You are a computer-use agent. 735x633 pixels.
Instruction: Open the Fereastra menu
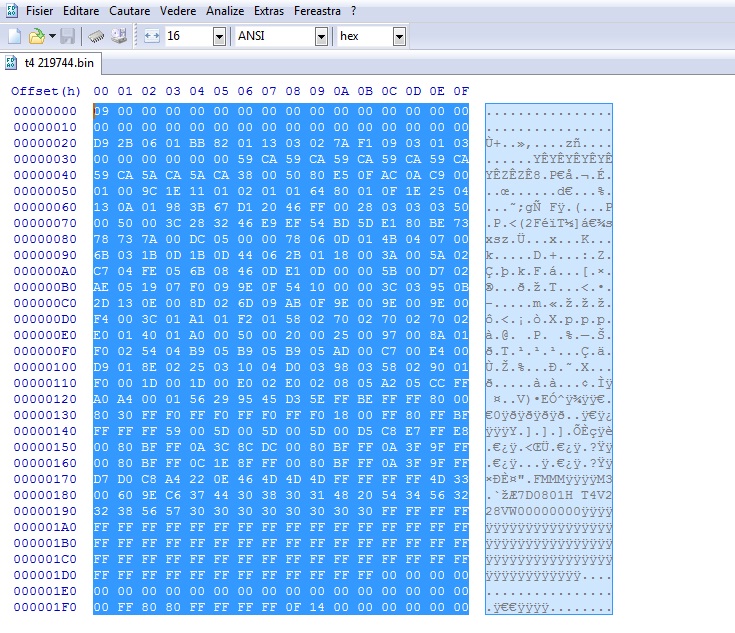(x=317, y=11)
